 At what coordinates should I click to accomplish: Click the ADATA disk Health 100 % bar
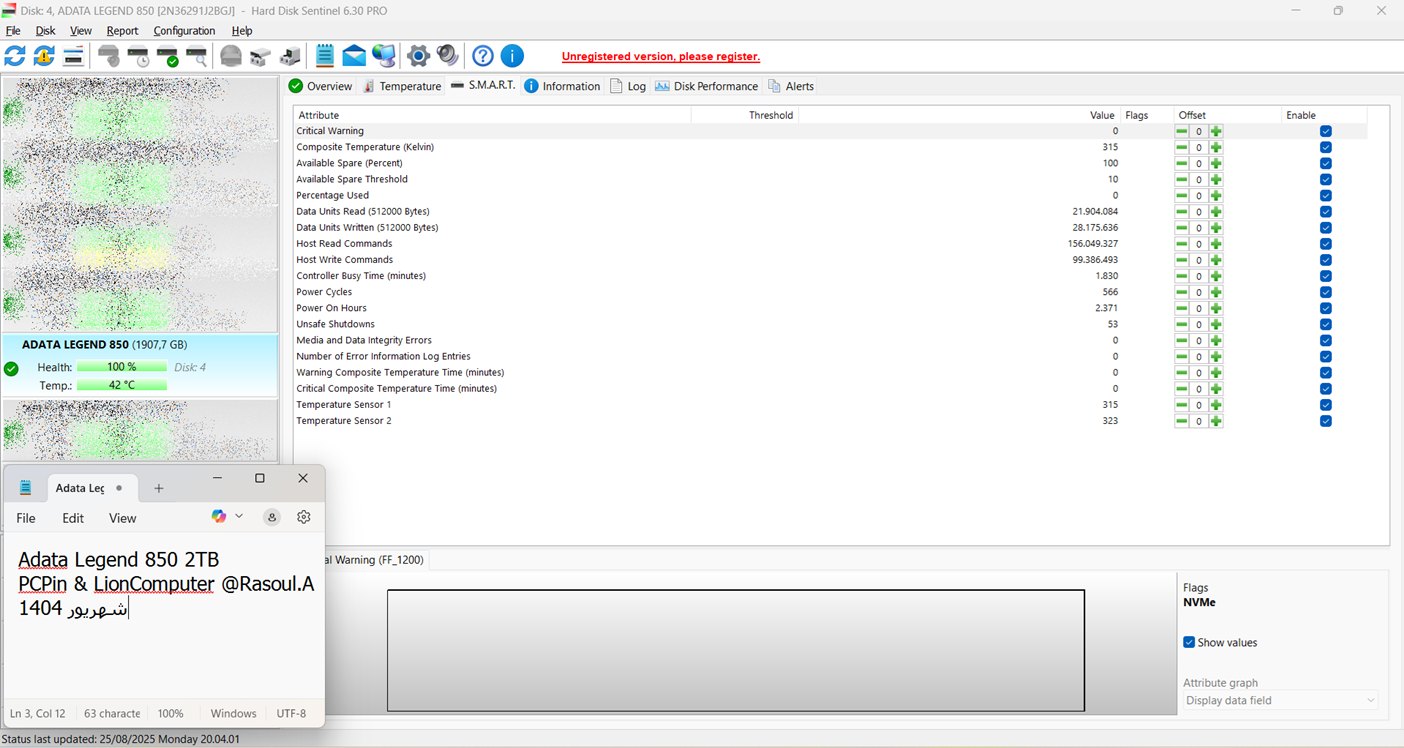(x=122, y=367)
